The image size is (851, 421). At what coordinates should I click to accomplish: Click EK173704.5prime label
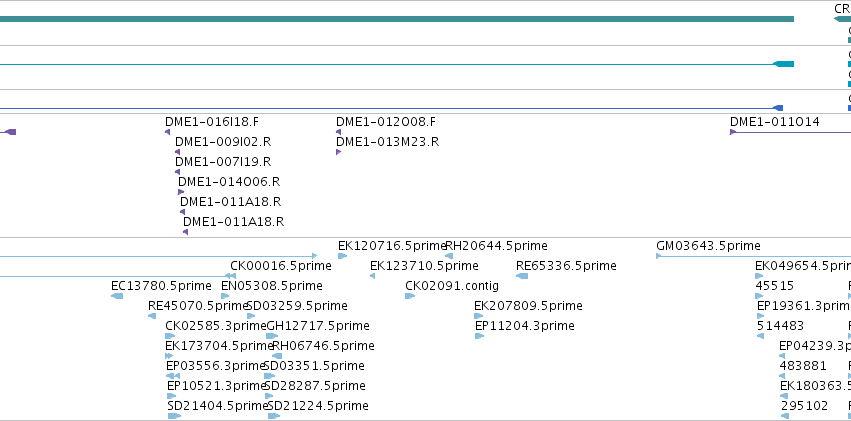click(x=219, y=346)
